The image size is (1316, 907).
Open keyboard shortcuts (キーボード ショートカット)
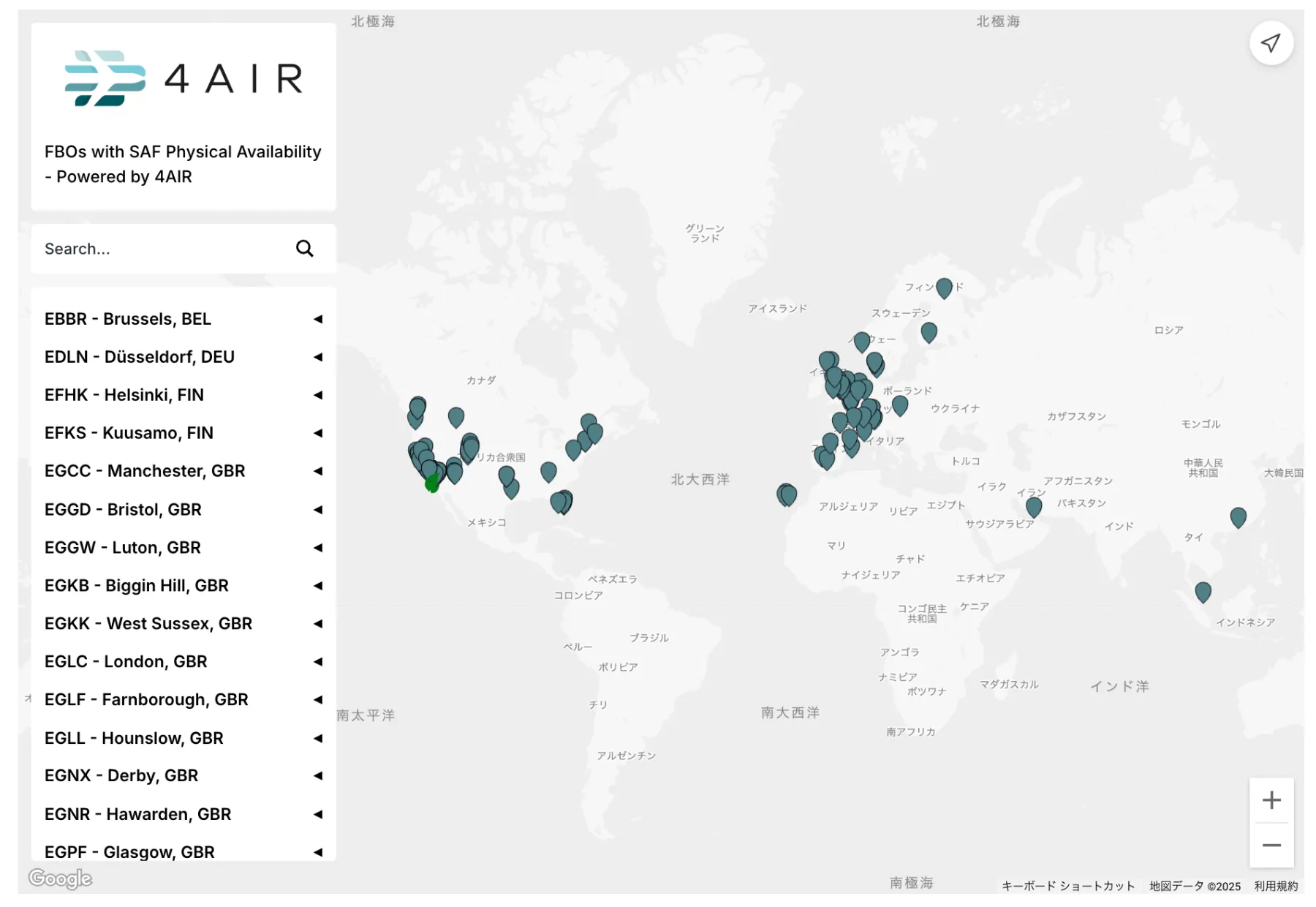point(1067,886)
